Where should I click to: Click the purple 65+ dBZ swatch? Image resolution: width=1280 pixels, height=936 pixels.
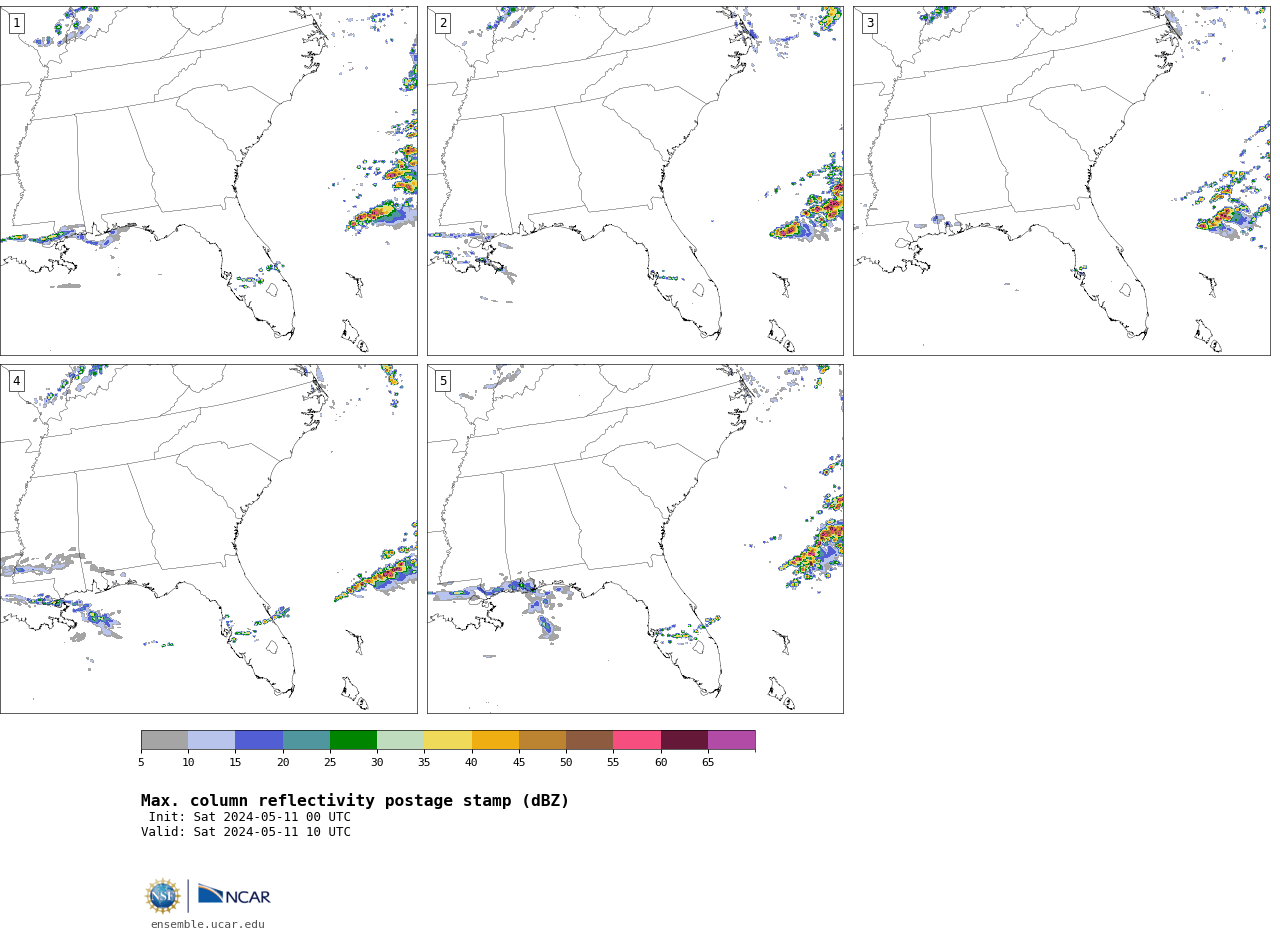(731, 740)
